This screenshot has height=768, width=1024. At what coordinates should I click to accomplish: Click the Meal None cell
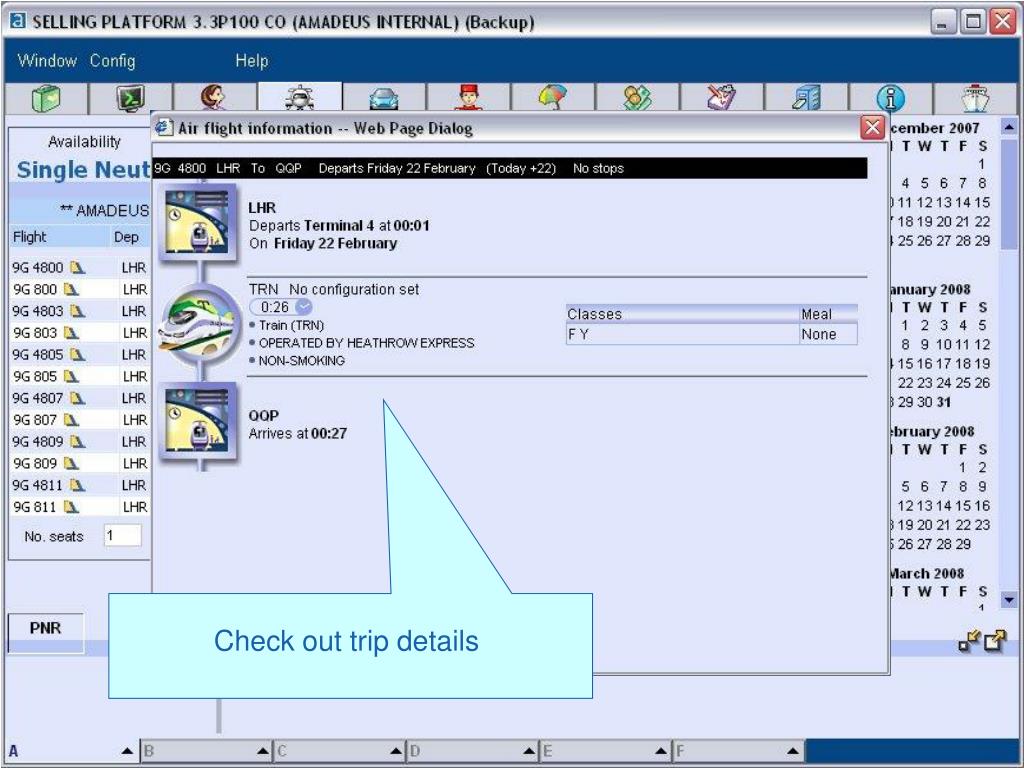(829, 334)
